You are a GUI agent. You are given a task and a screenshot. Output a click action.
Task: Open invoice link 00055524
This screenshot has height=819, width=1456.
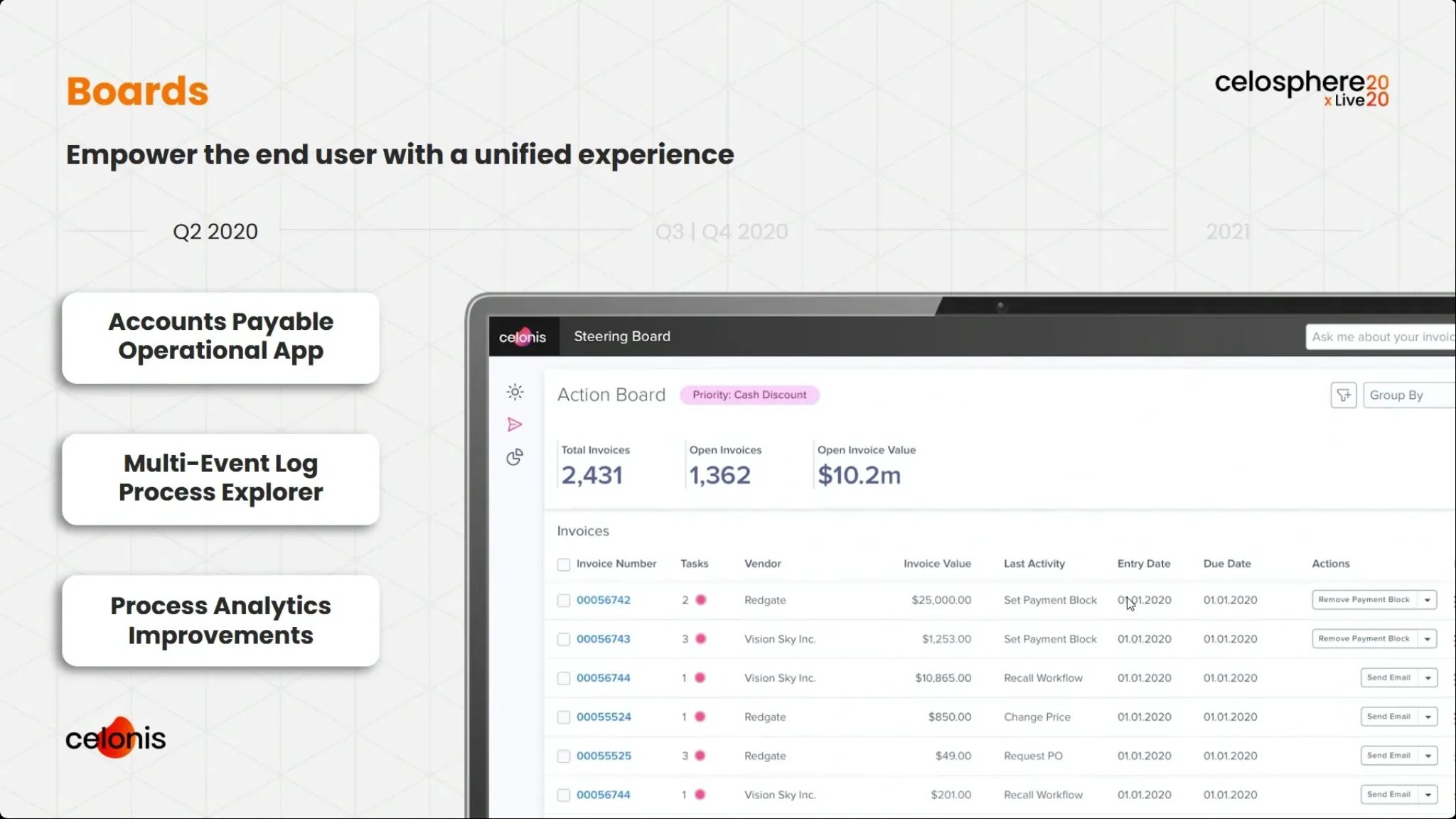[604, 717]
